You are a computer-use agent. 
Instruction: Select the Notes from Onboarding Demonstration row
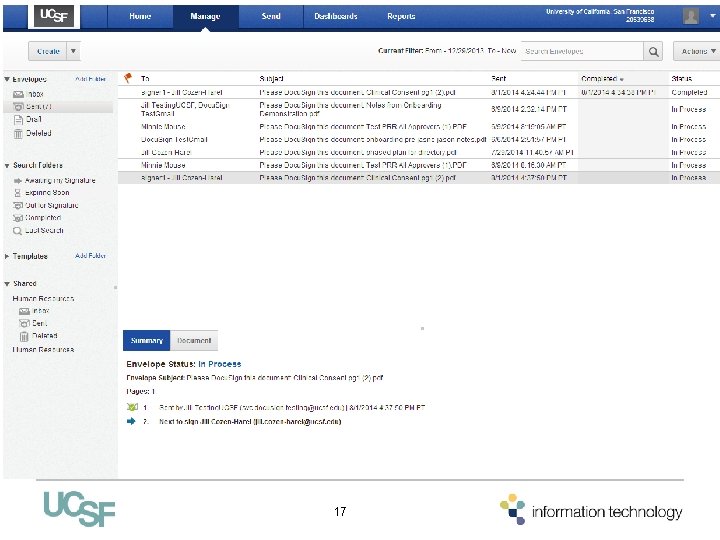419,109
